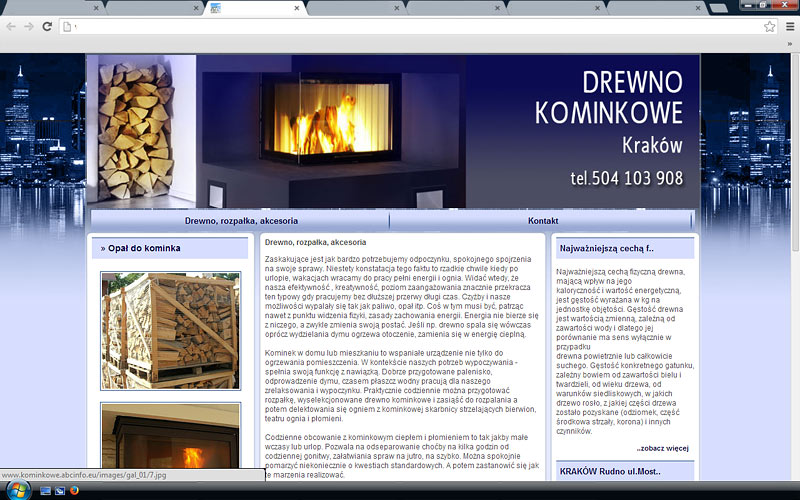
Task: Open the Windows Start menu
Action: [x=16, y=490]
